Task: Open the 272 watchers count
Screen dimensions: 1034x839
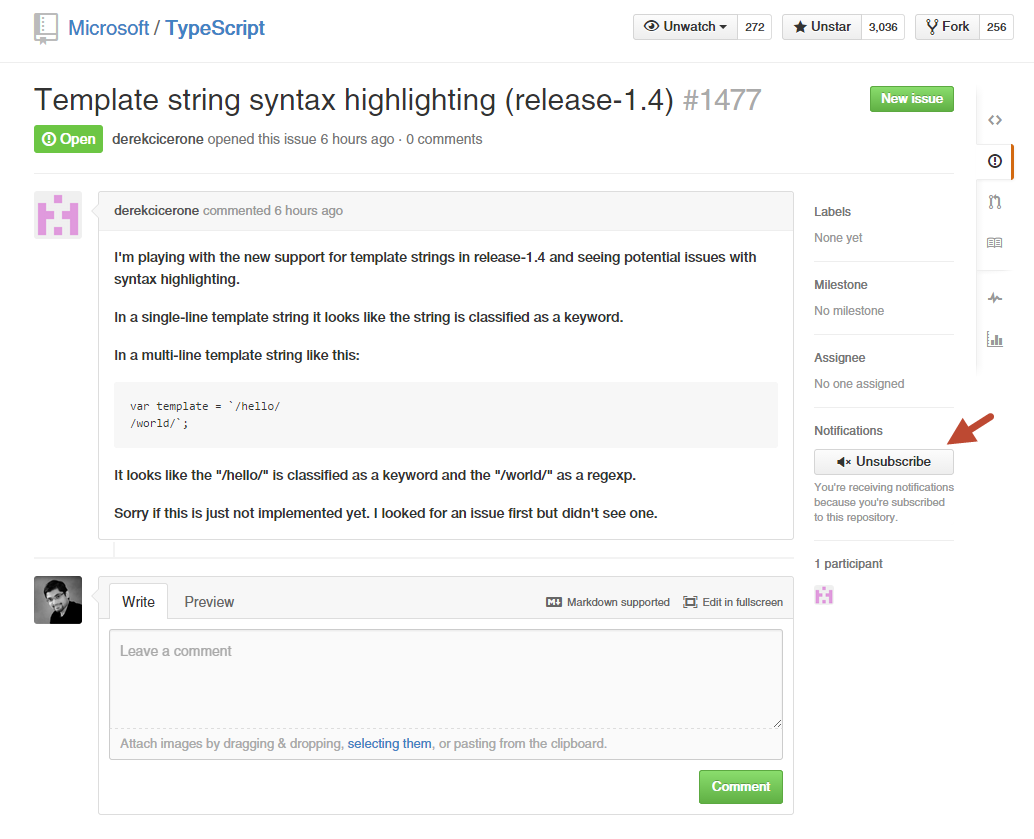Action: (754, 27)
